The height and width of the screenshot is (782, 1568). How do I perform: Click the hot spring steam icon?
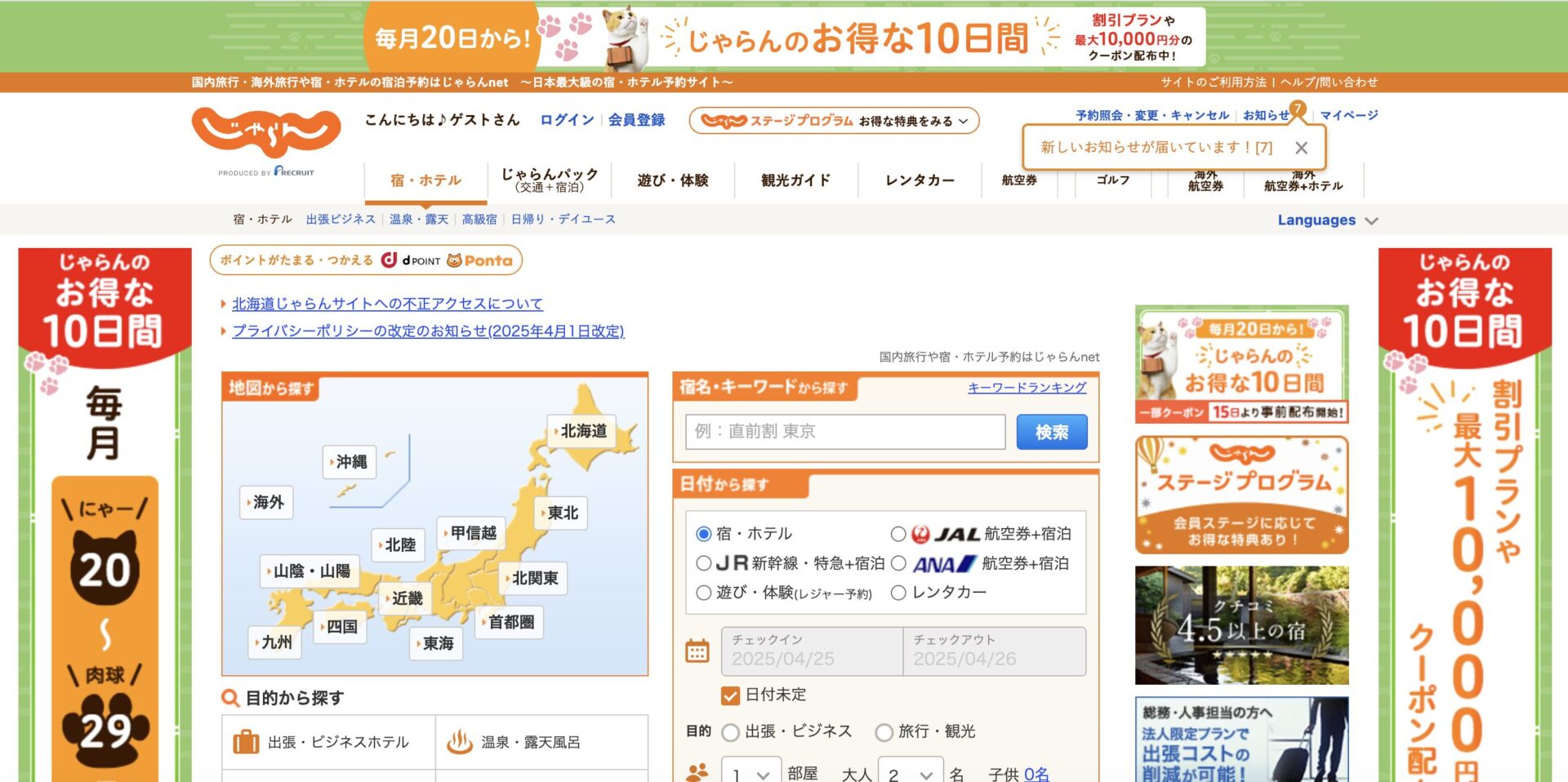click(460, 742)
